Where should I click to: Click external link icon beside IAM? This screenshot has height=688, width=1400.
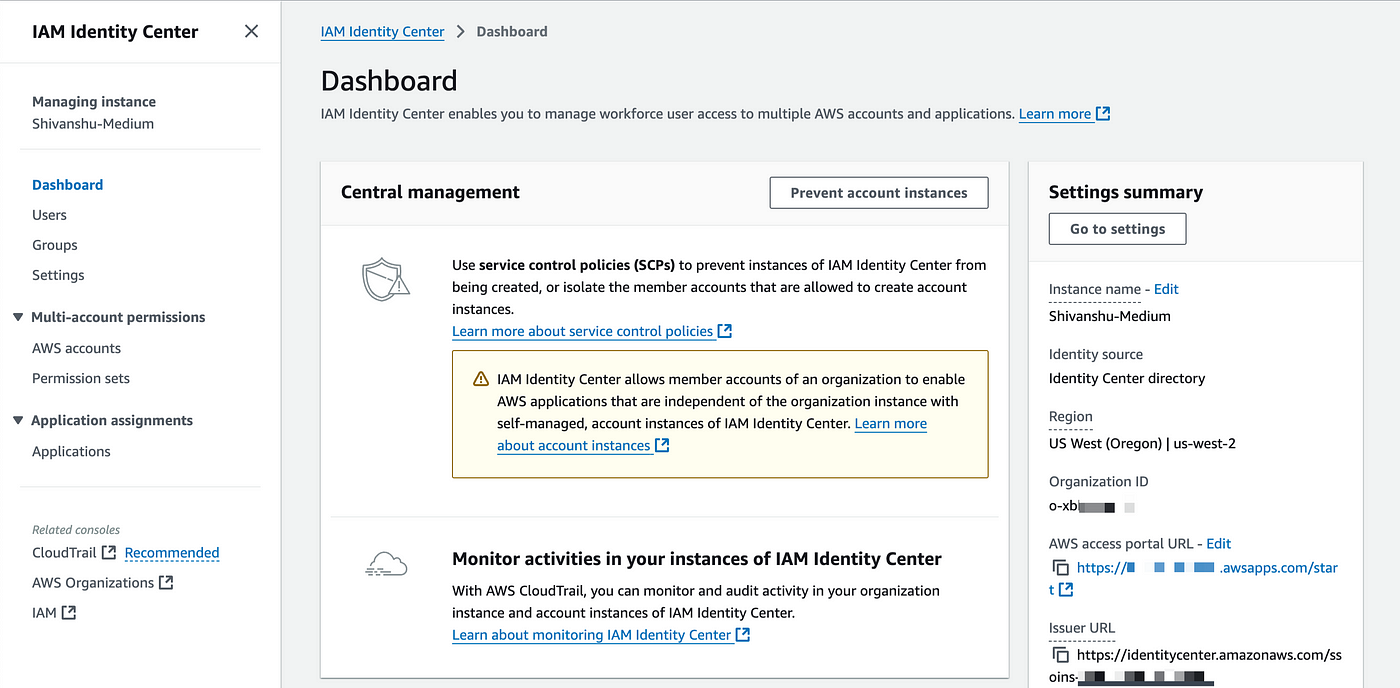pos(69,612)
